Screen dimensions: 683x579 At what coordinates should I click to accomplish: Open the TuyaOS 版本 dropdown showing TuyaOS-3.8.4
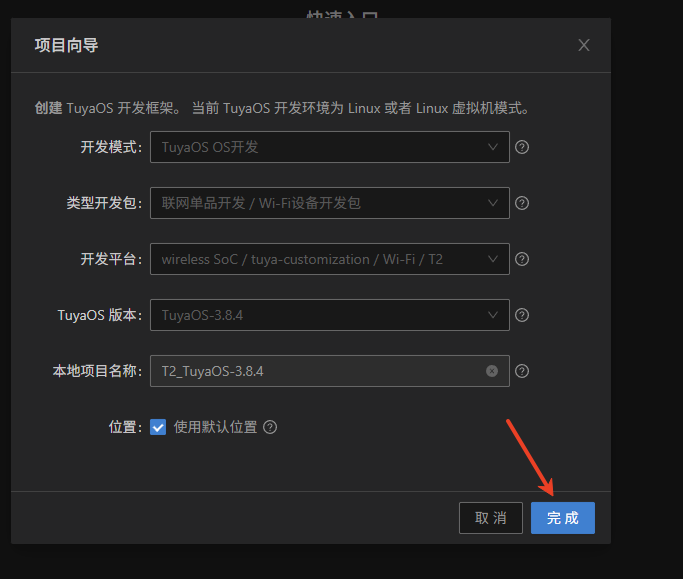click(330, 315)
